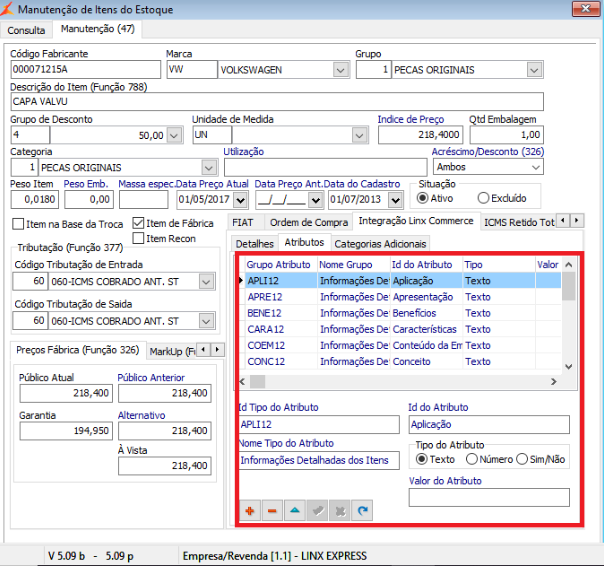
Task: Check Item na Base da Troca
Action: click(18, 224)
